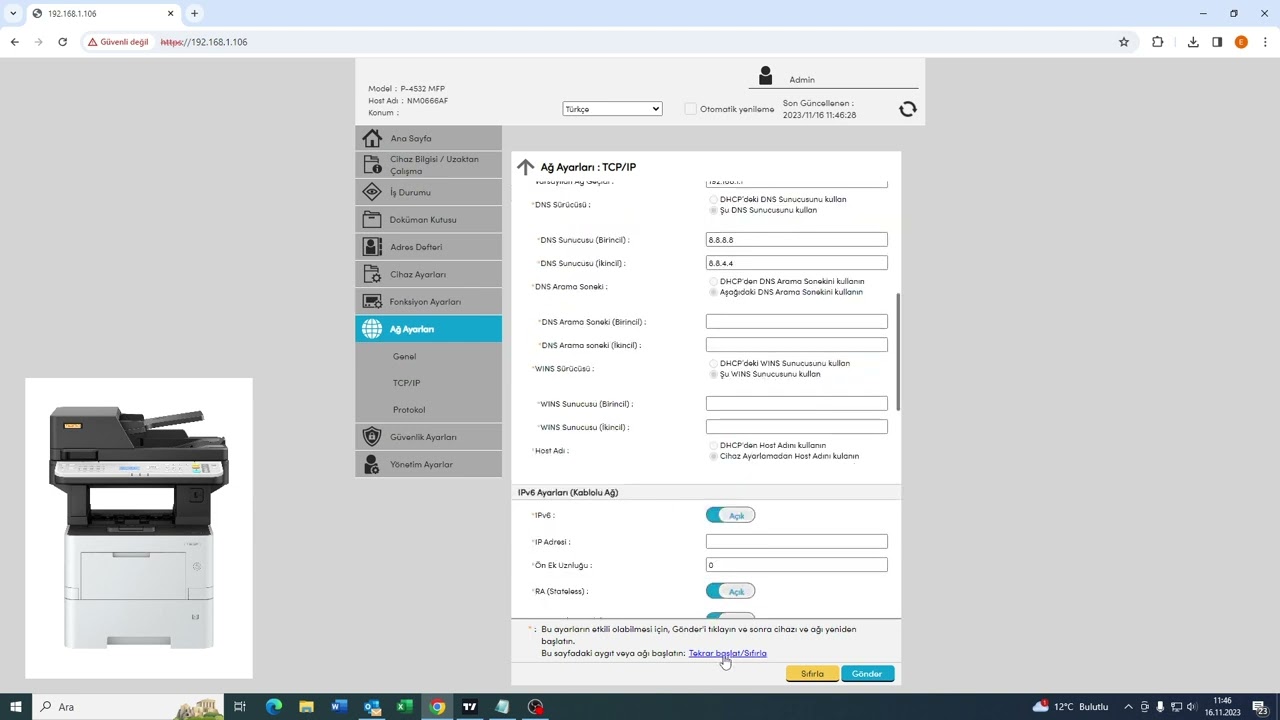Click the WINS Sunucusu (Birincil) field

[x=796, y=404]
